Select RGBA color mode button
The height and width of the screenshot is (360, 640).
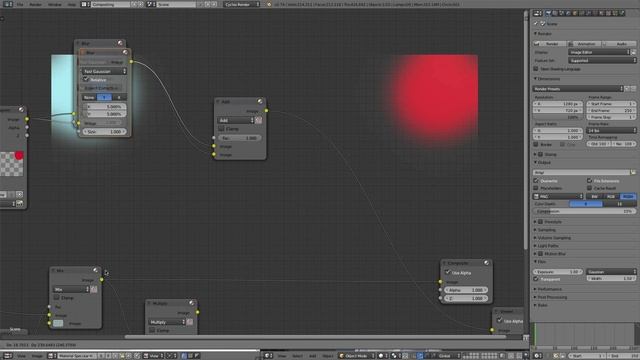(x=627, y=196)
